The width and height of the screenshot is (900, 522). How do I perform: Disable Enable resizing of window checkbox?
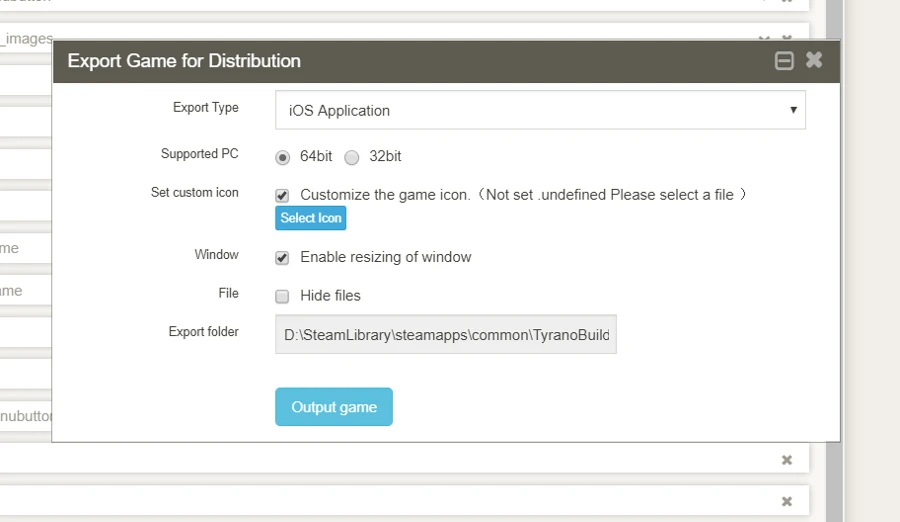coord(283,258)
